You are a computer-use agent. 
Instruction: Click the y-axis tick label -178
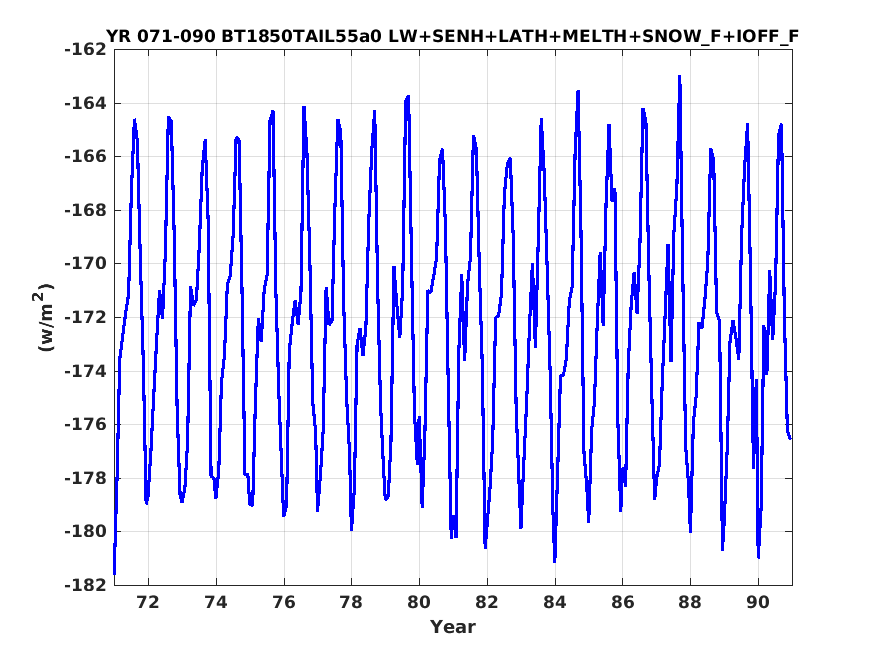point(85,478)
